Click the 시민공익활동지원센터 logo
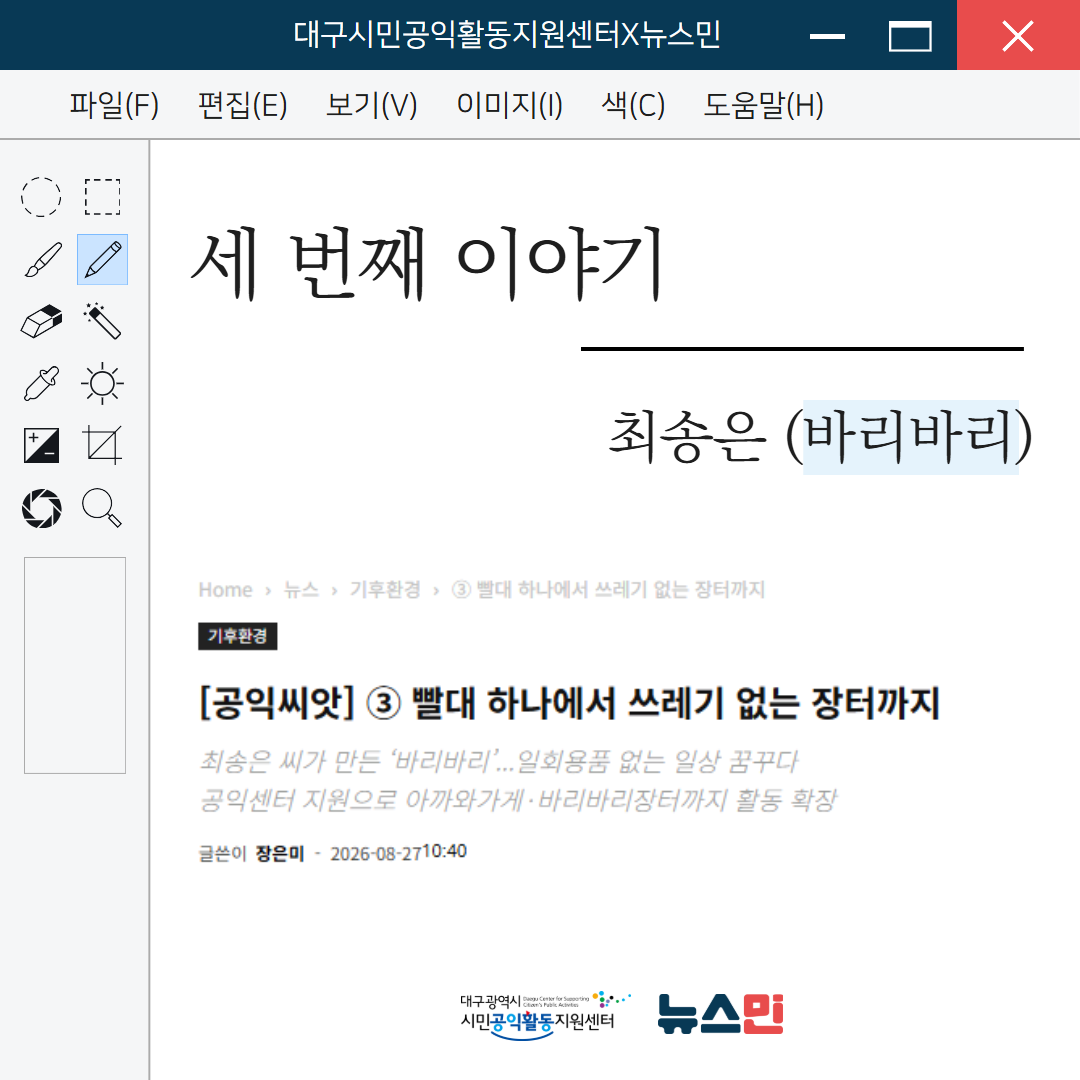The image size is (1080, 1080). click(x=544, y=1015)
